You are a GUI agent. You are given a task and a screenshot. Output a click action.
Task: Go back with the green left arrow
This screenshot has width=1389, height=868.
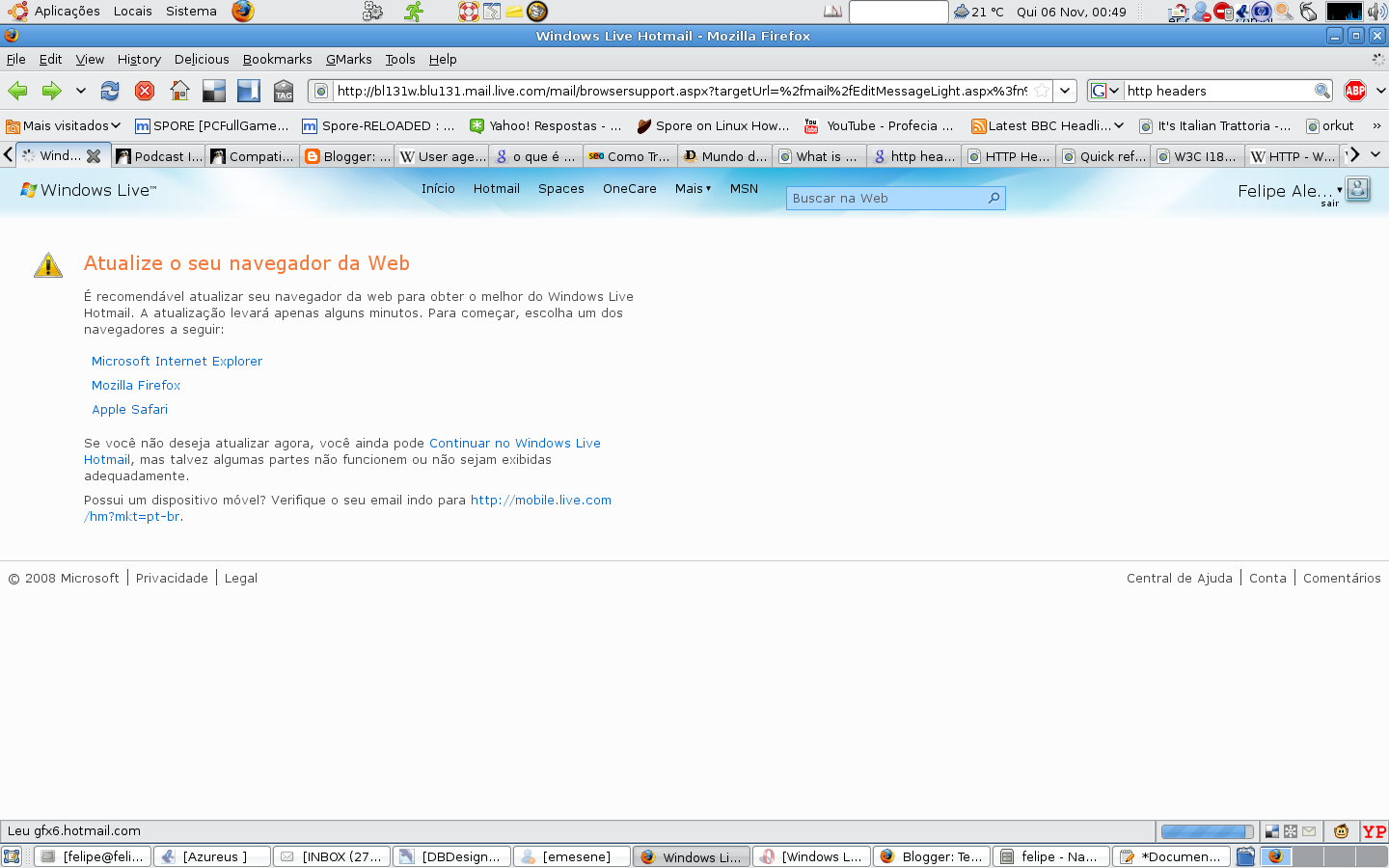pyautogui.click(x=17, y=91)
